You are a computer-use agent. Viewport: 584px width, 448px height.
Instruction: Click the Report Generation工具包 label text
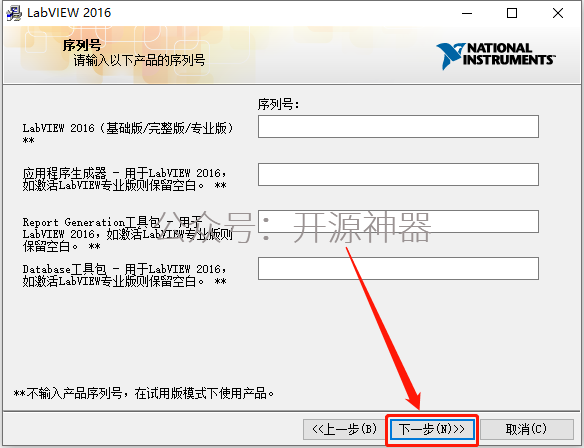(127, 234)
